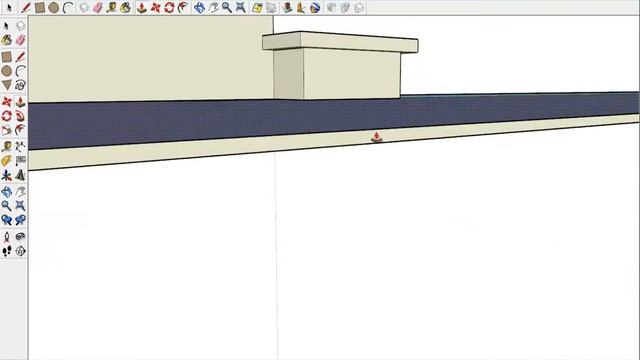Select the Move tool in top toolbar
The width and height of the screenshot is (640, 360).
click(x=156, y=7)
